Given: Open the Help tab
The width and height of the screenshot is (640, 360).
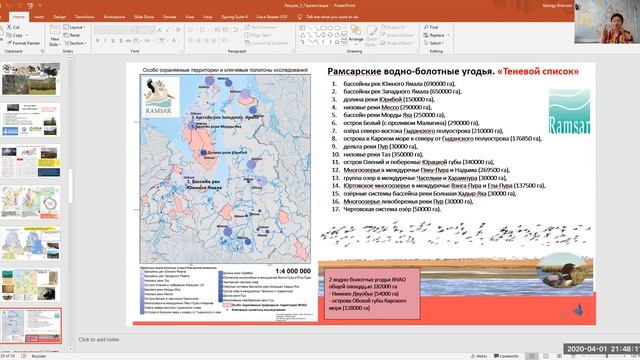Looking at the screenshot, I should [207, 17].
